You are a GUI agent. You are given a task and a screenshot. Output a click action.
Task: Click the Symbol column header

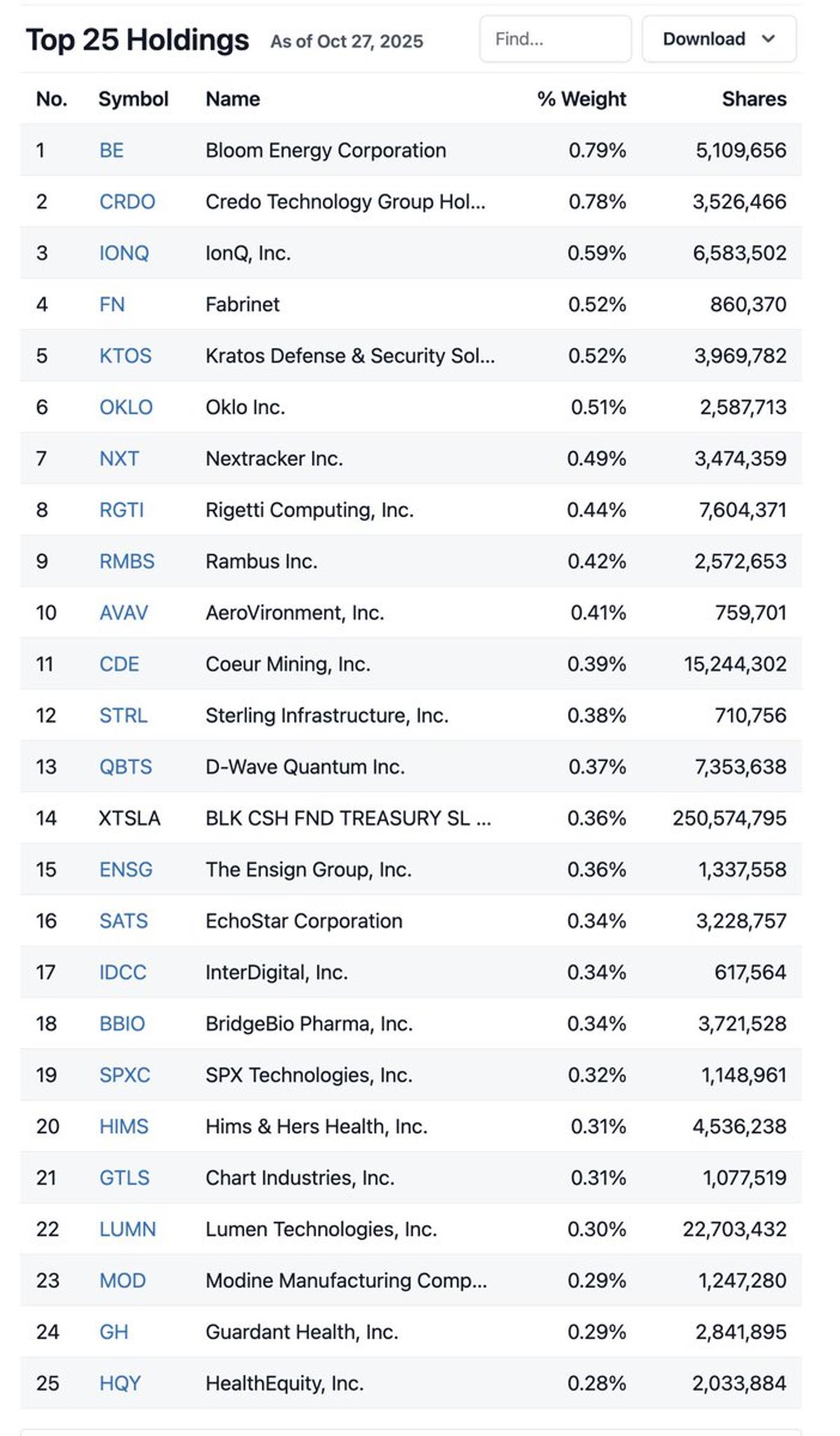(x=132, y=99)
